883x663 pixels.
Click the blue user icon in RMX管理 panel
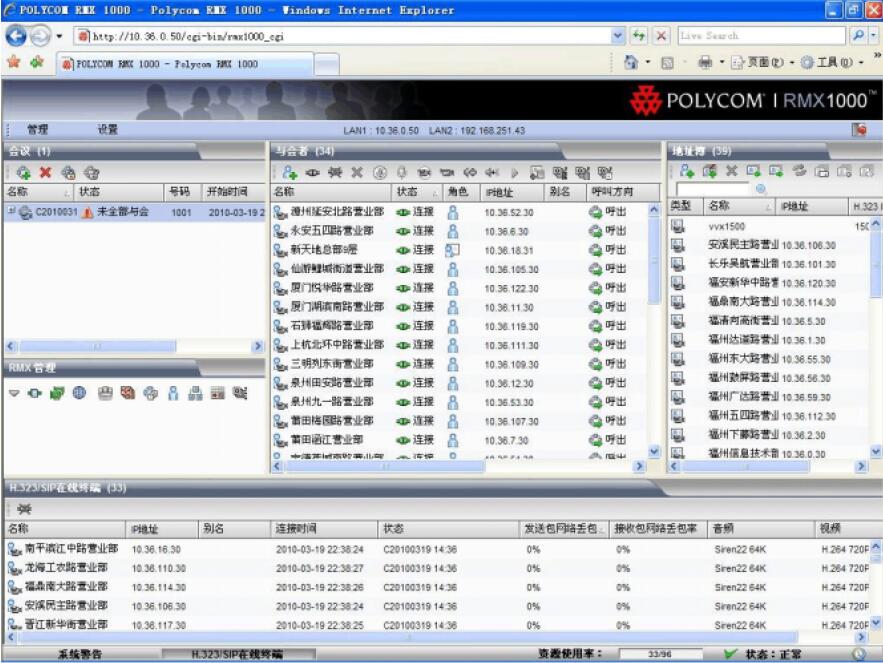173,393
